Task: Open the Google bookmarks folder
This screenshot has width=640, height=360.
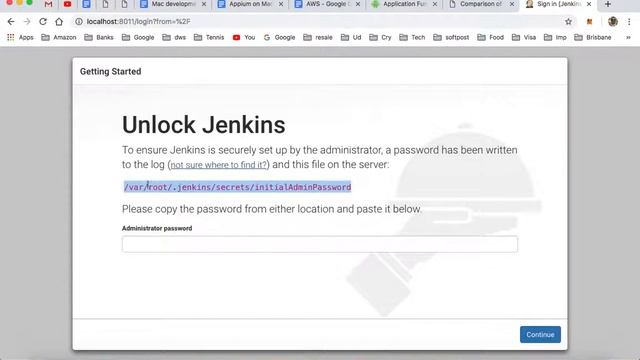Action: point(138,37)
